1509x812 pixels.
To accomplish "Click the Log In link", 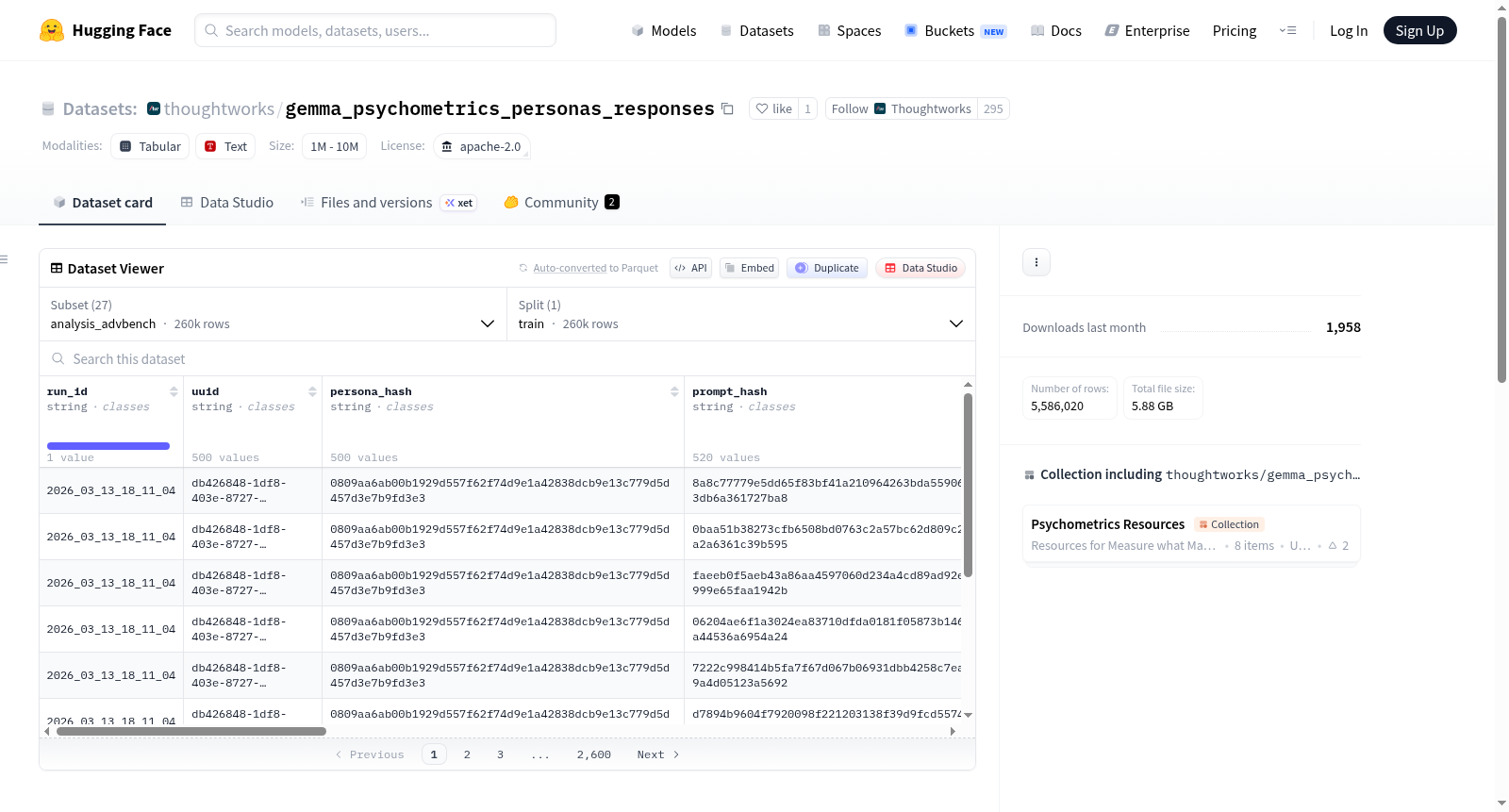I will click(1349, 30).
